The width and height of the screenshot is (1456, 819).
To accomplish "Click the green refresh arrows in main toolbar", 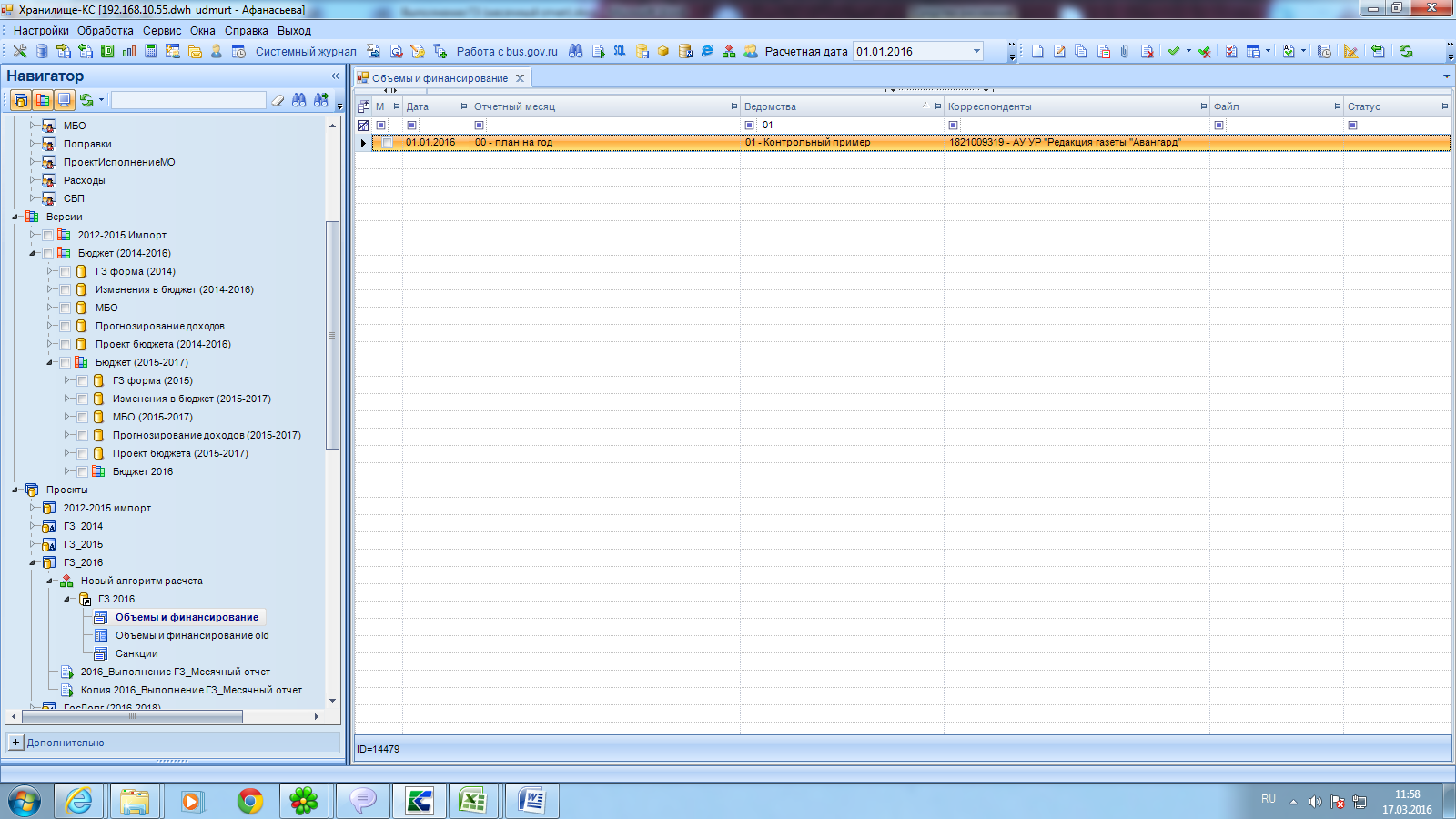I will [1406, 52].
